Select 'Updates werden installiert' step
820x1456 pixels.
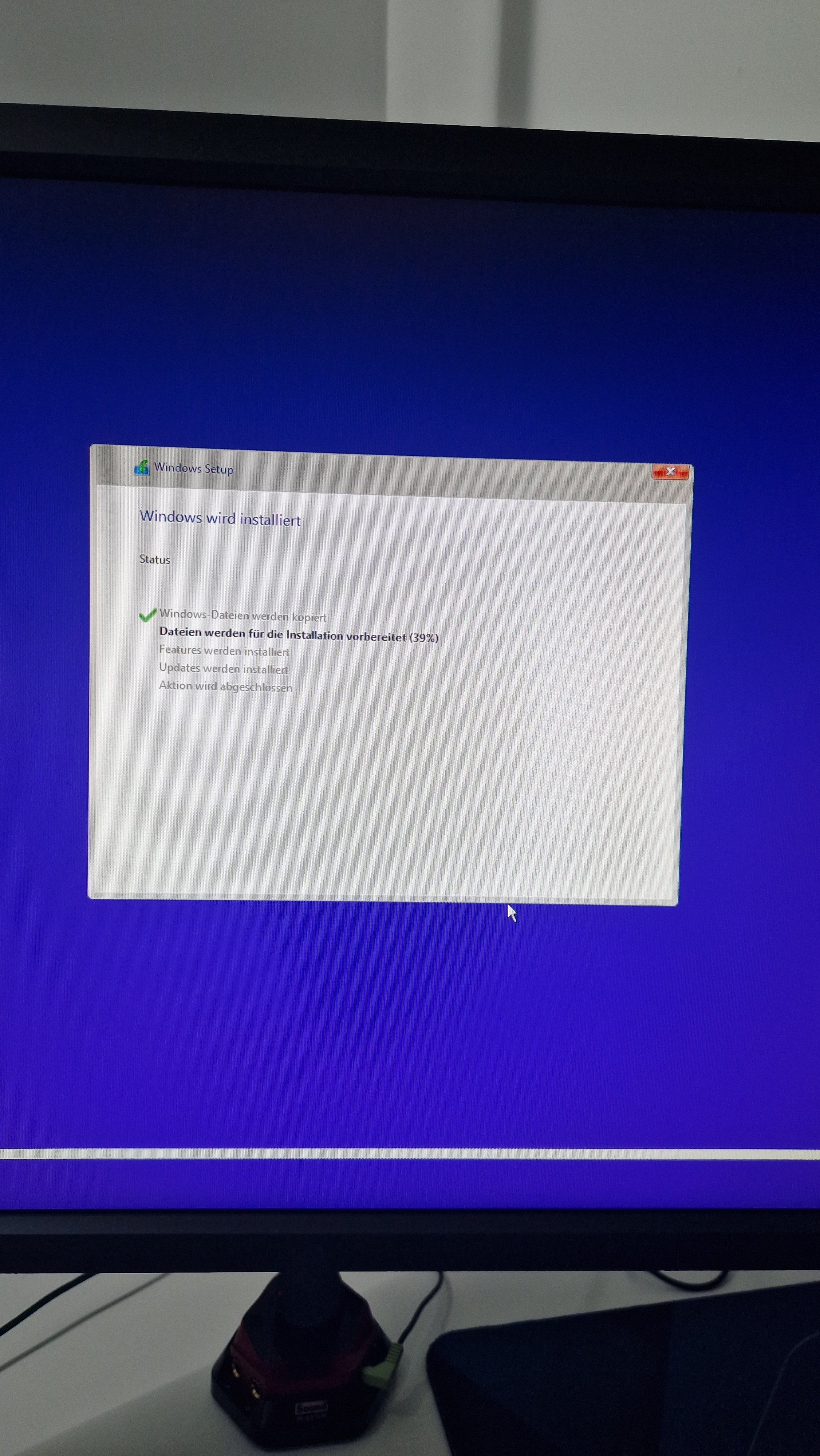point(223,669)
